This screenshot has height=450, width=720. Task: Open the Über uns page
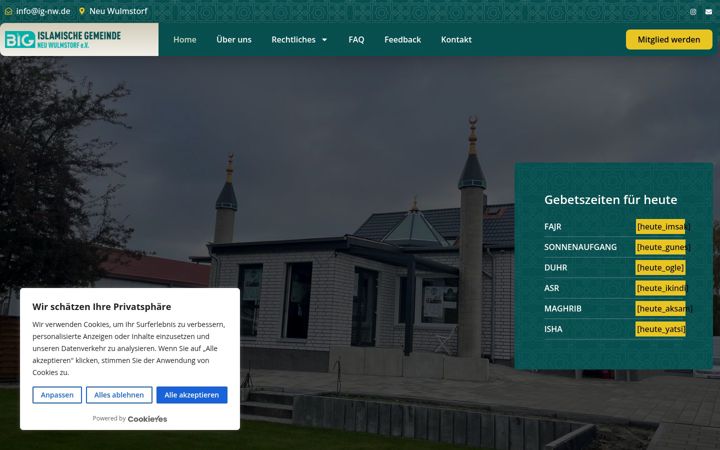click(234, 39)
